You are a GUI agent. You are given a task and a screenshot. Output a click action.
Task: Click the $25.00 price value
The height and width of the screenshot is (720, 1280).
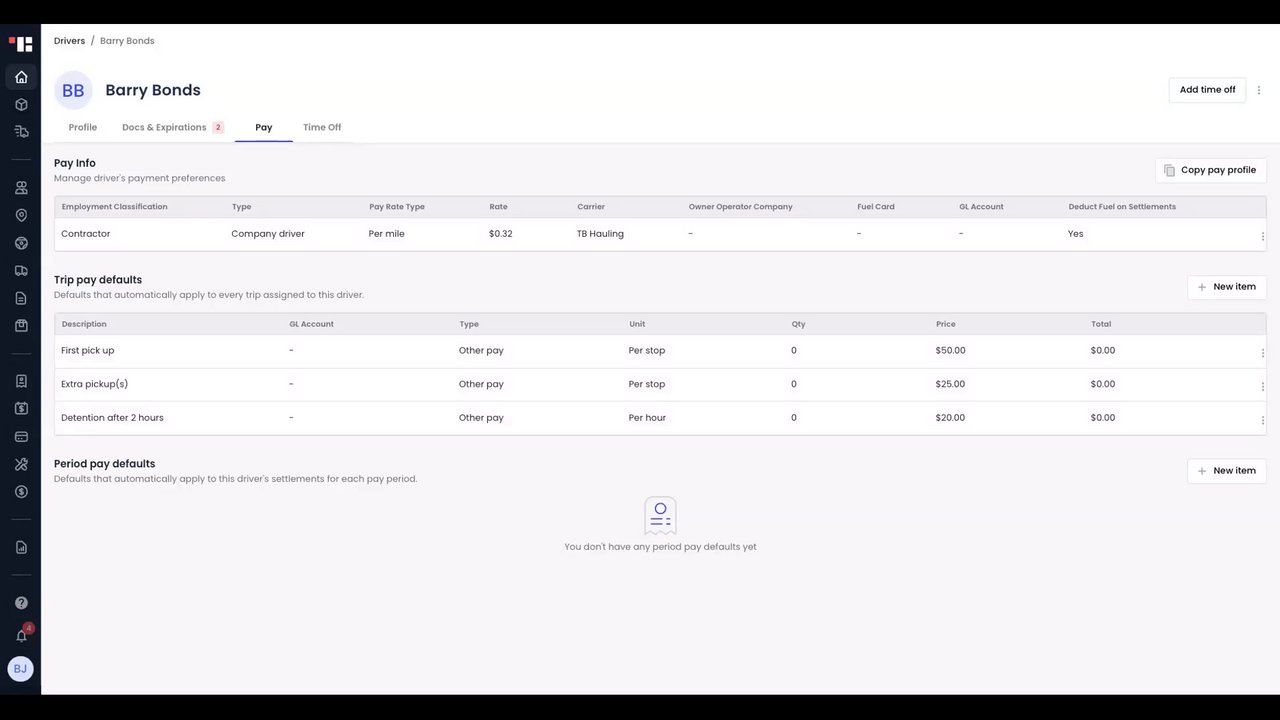tap(951, 384)
